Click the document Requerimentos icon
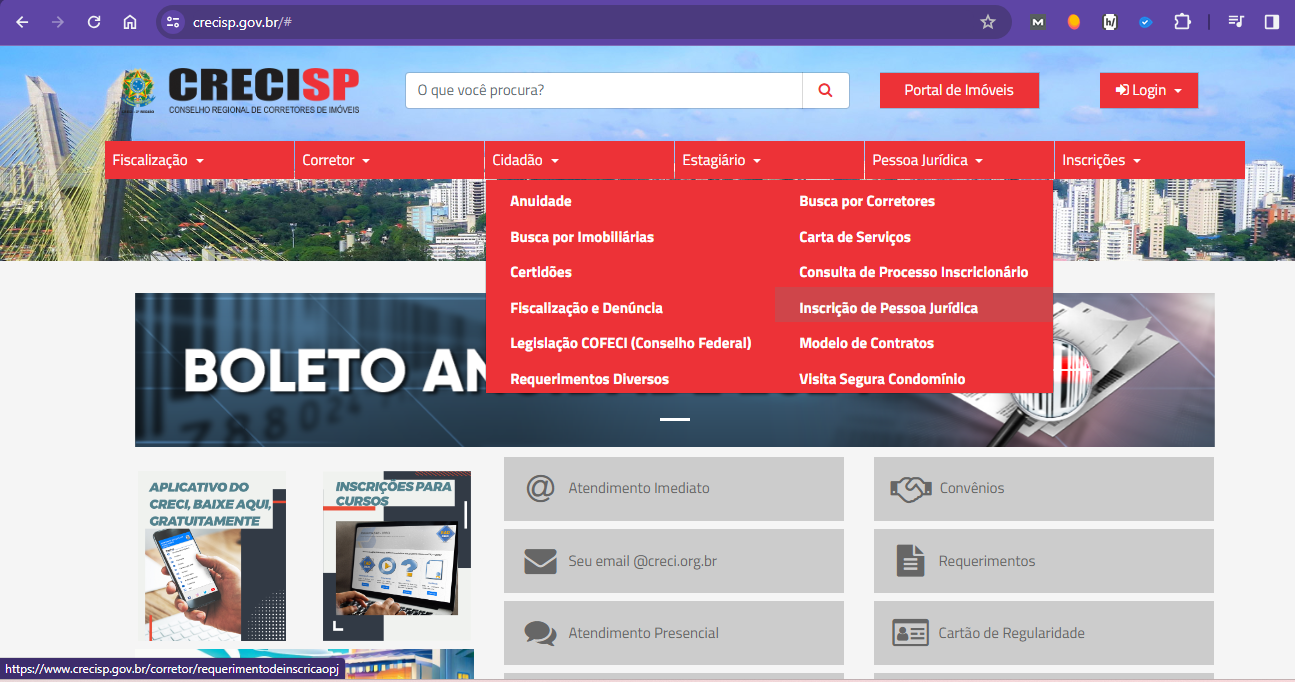1295x682 pixels. (910, 561)
